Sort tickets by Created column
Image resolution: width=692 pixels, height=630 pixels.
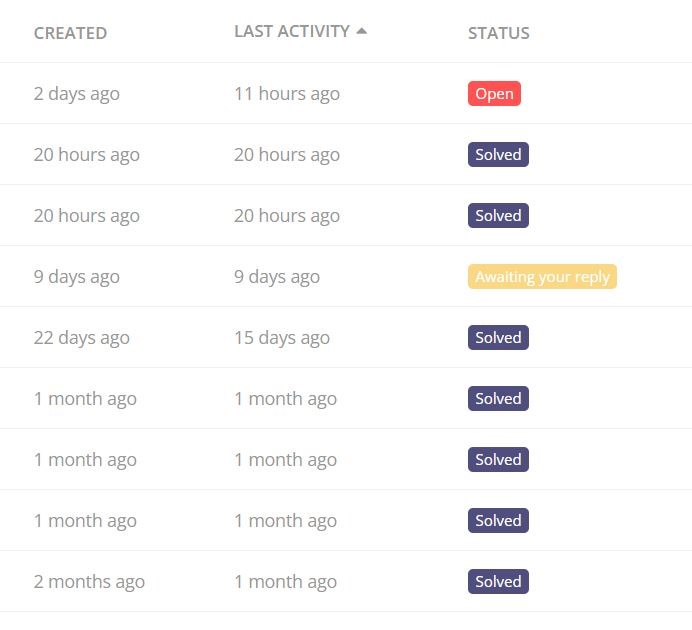click(x=70, y=33)
